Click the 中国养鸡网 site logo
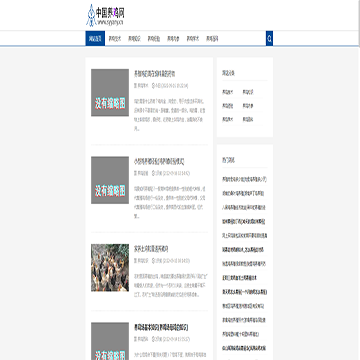360x360 pixels. [x=105, y=15]
